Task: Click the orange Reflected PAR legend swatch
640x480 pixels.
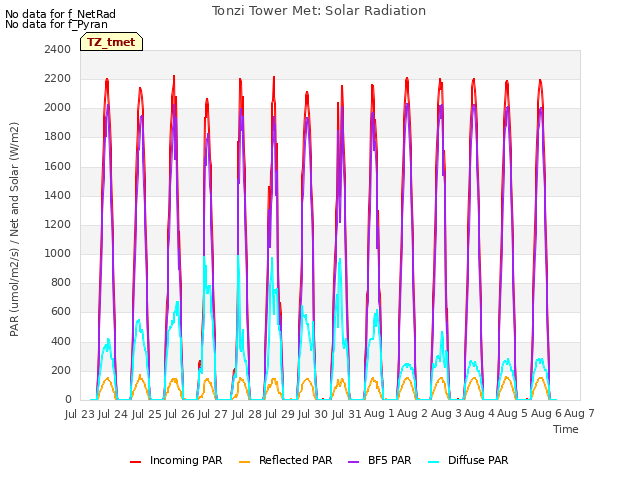Action: (244, 462)
